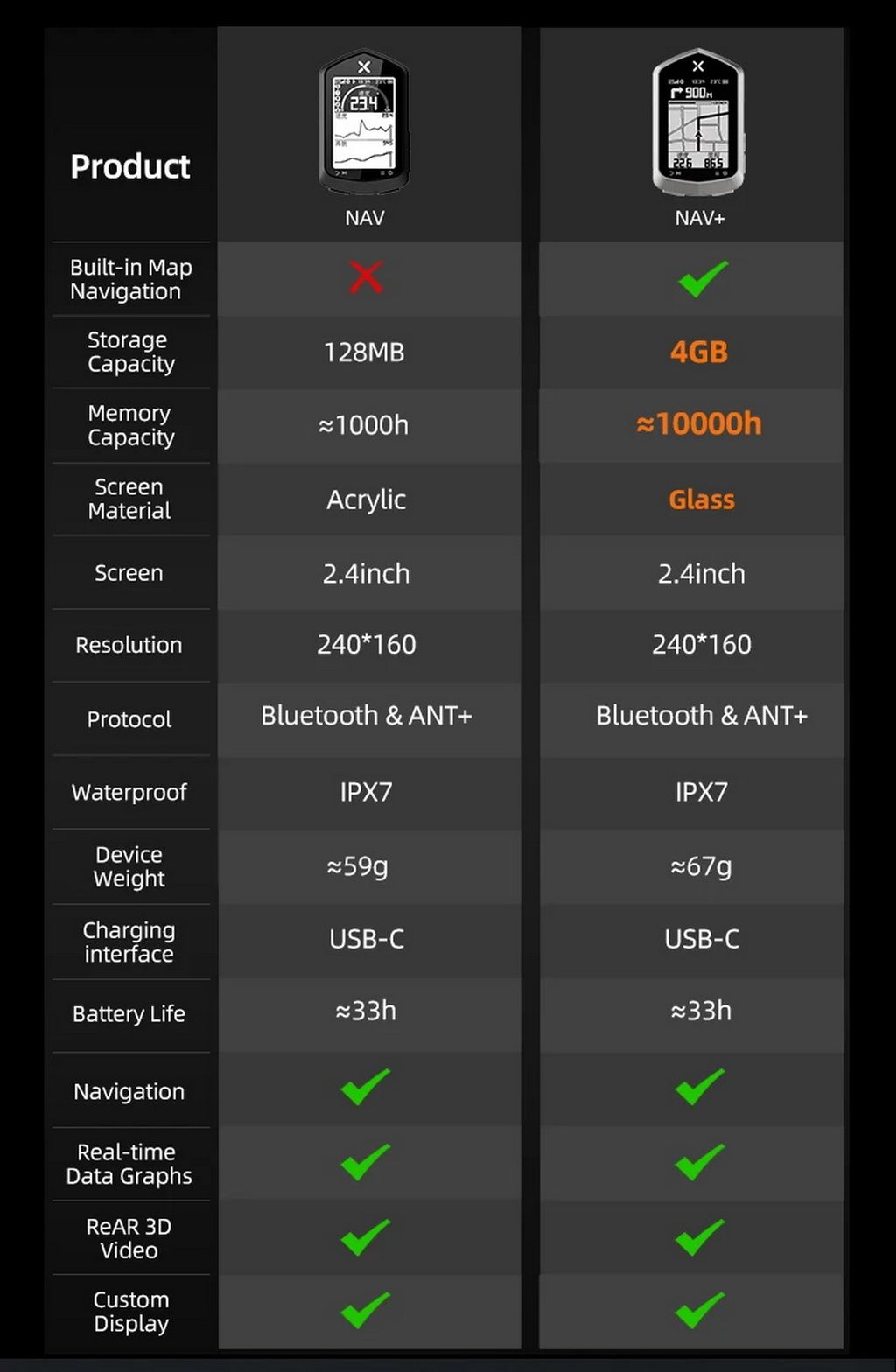The height and width of the screenshot is (1372, 896).
Task: Click the 128MB storage value for NAV
Action: (364, 353)
